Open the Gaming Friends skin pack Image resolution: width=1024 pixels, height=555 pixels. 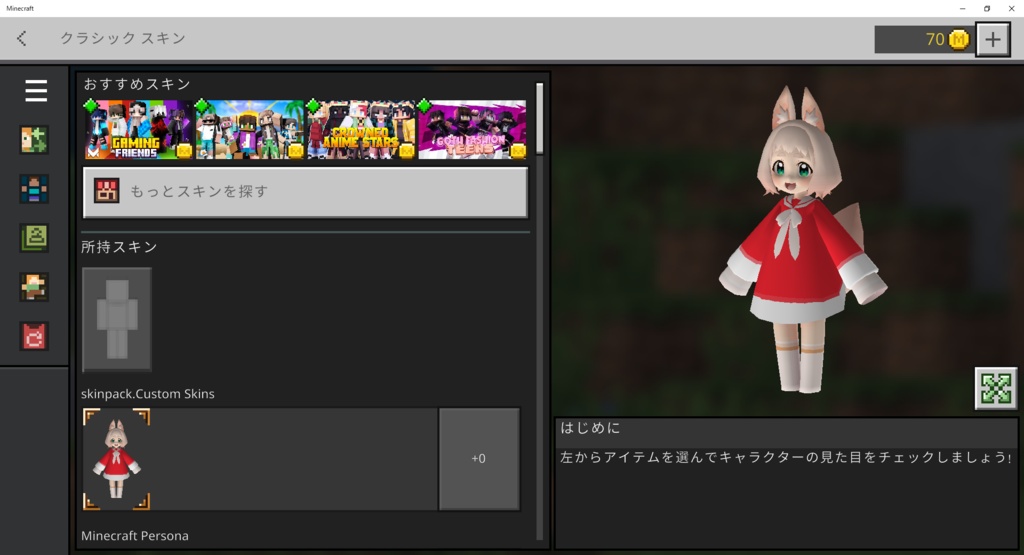(138, 129)
